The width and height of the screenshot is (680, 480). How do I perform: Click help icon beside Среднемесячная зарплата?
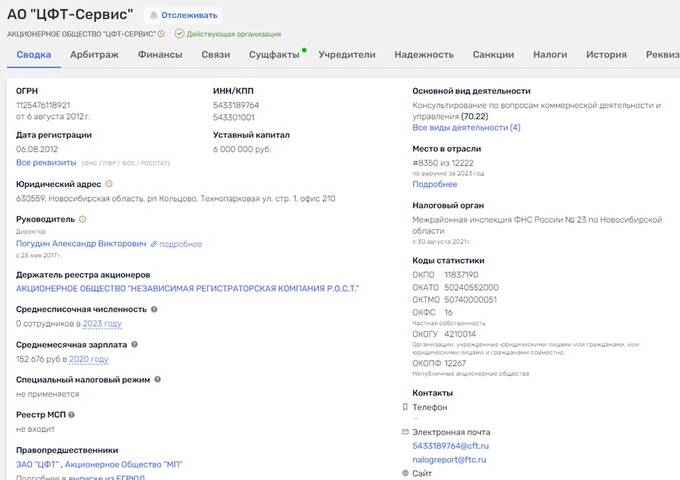(135, 344)
